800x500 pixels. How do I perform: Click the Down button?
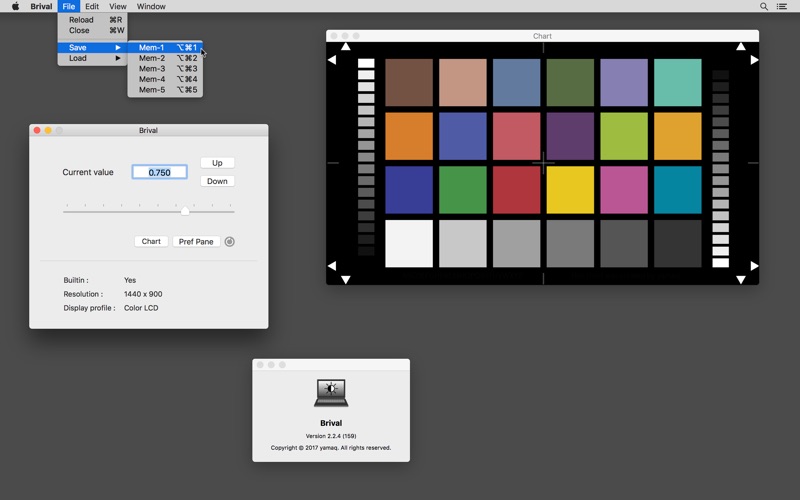pyautogui.click(x=217, y=181)
